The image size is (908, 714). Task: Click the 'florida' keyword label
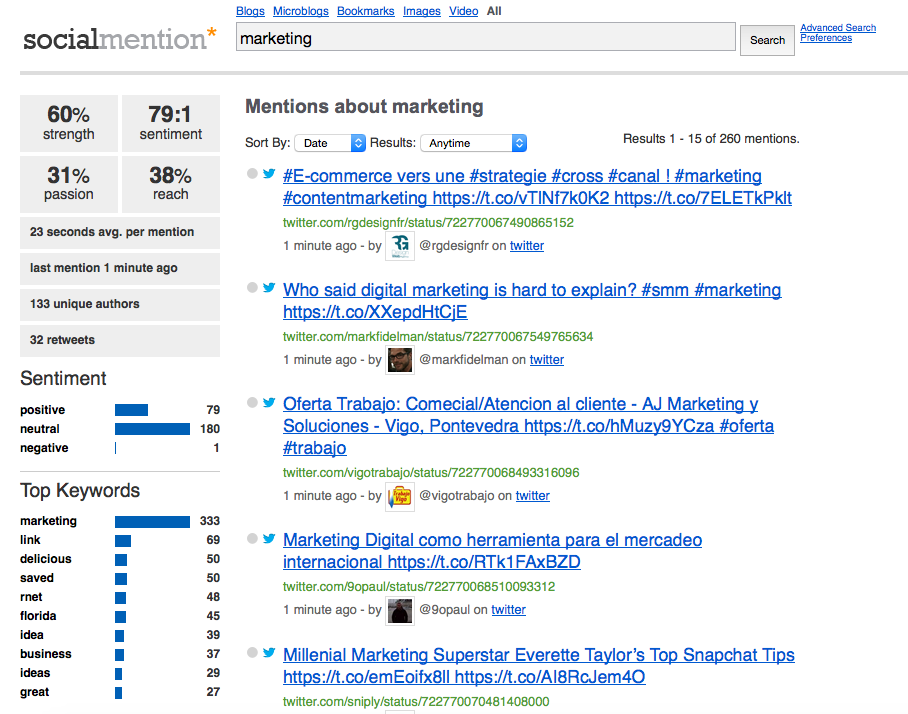coord(38,616)
